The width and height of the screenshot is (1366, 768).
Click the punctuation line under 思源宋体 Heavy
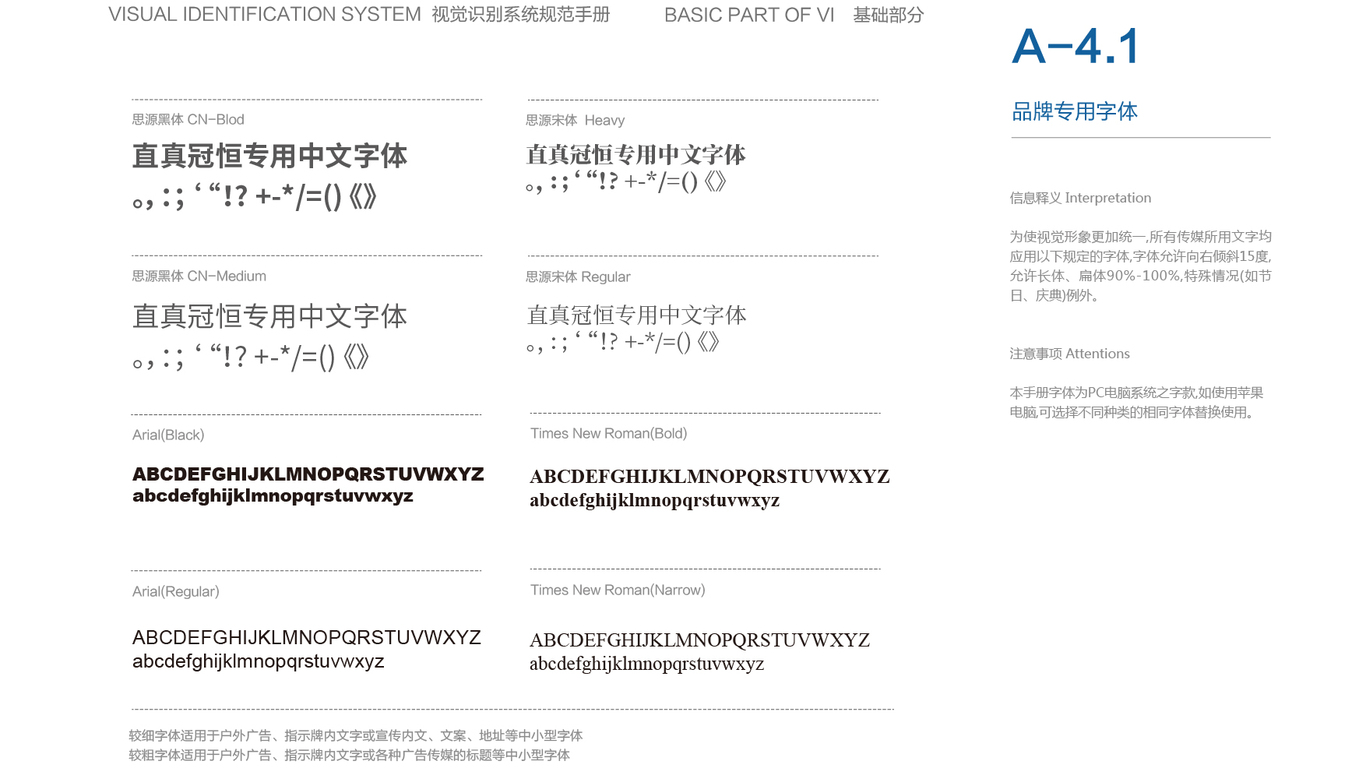626,182
